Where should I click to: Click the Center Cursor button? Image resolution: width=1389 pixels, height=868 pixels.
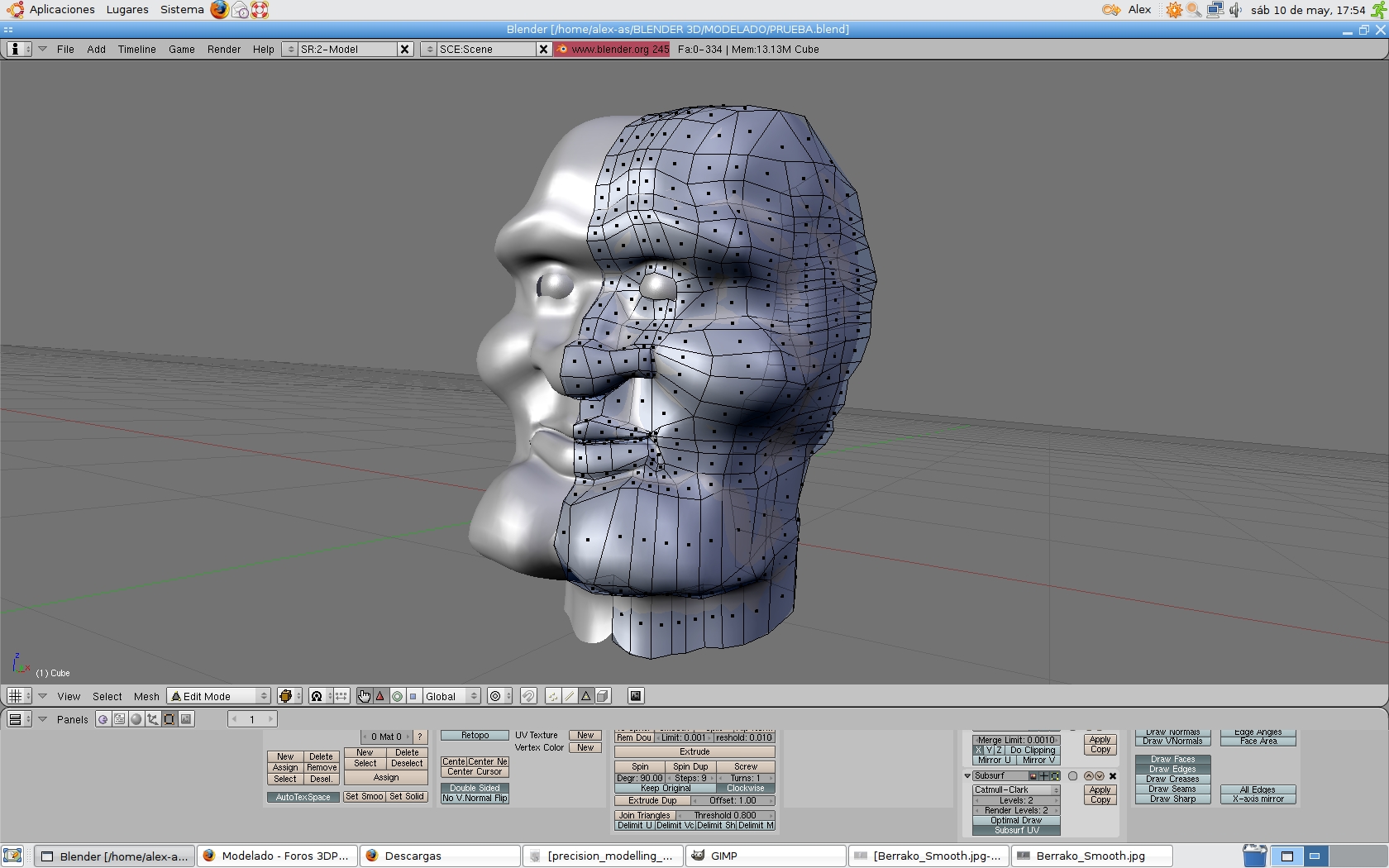(475, 772)
